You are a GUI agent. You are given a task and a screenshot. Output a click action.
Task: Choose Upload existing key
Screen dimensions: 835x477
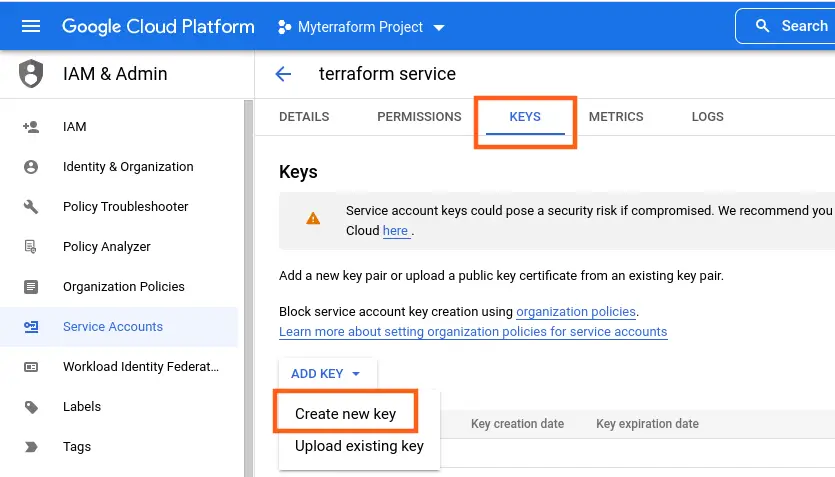(359, 446)
